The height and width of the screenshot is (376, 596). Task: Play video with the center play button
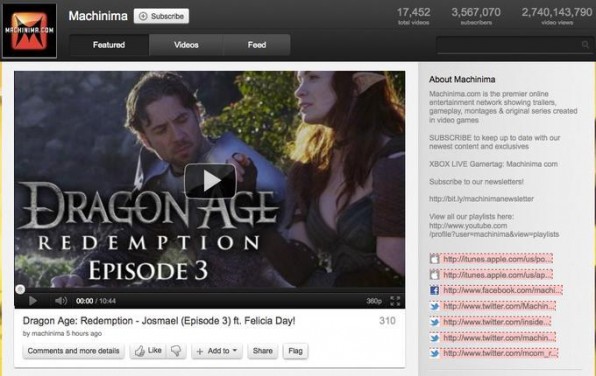[210, 181]
